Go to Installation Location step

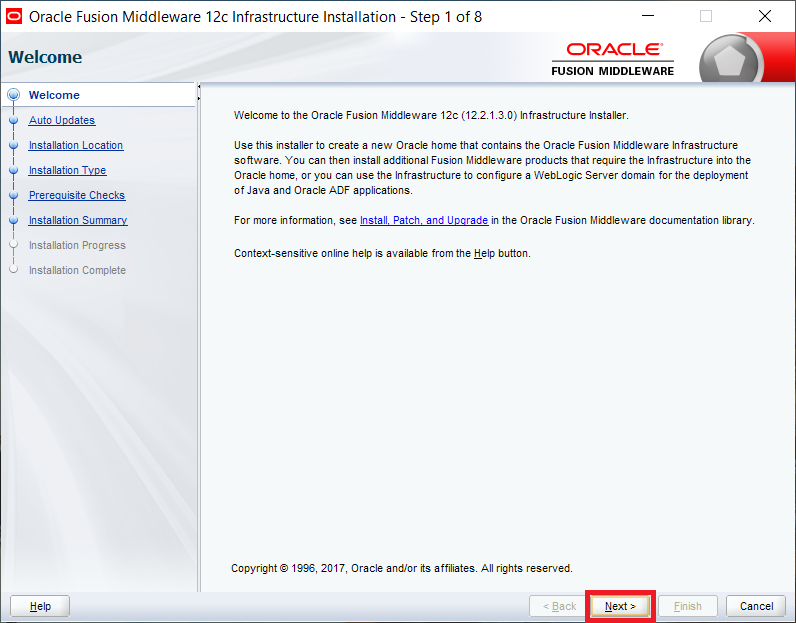coord(76,145)
